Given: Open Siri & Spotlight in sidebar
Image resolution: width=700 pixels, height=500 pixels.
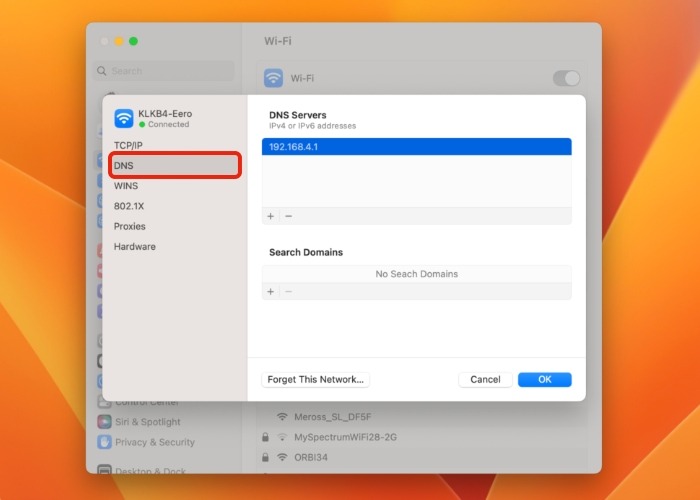Looking at the screenshot, I should pyautogui.click(x=147, y=422).
